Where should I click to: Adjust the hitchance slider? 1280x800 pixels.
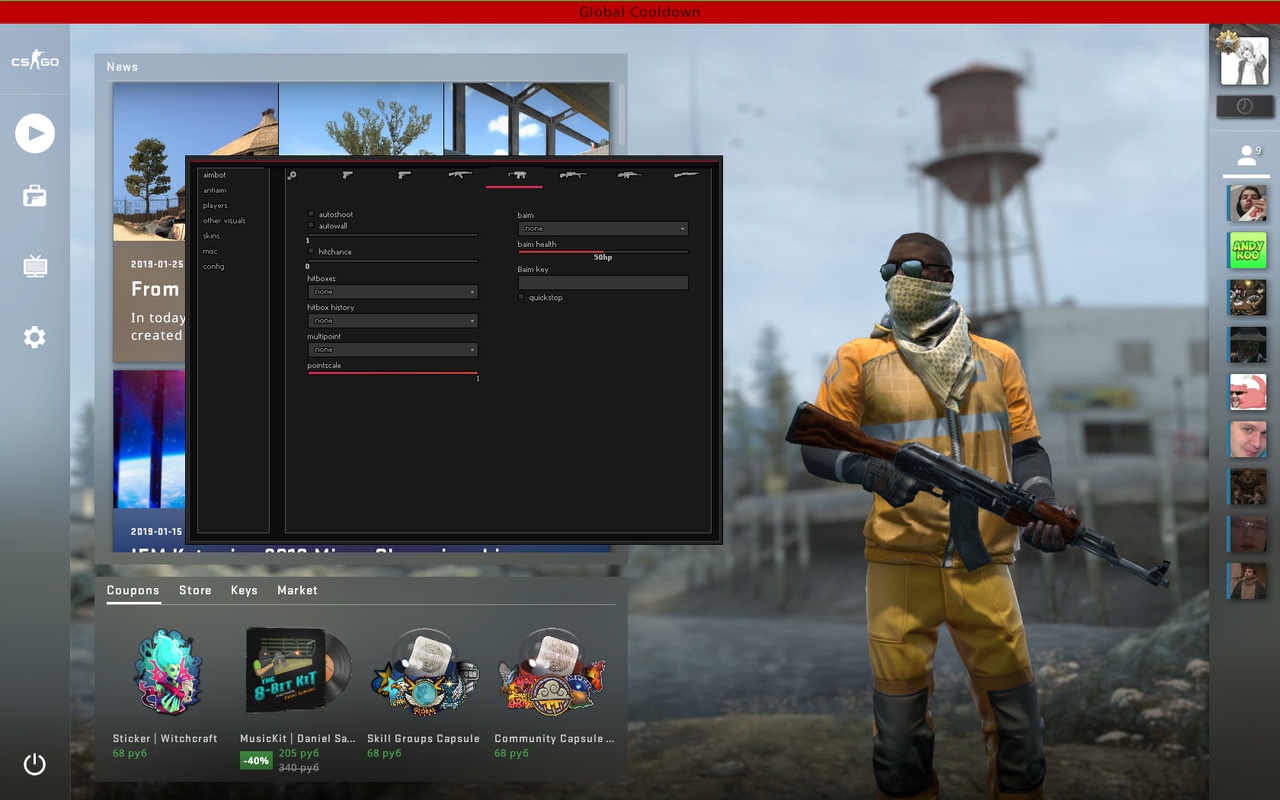(393, 261)
